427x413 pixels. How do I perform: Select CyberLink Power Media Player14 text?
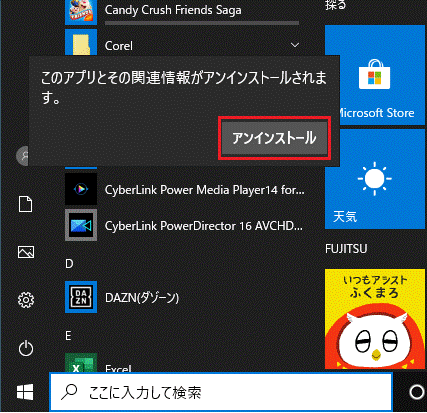click(x=204, y=190)
